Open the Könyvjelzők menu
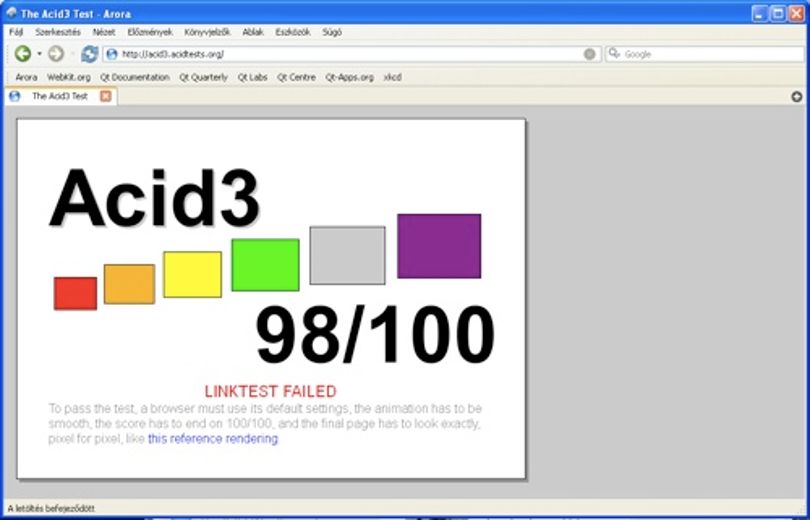 coord(207,32)
